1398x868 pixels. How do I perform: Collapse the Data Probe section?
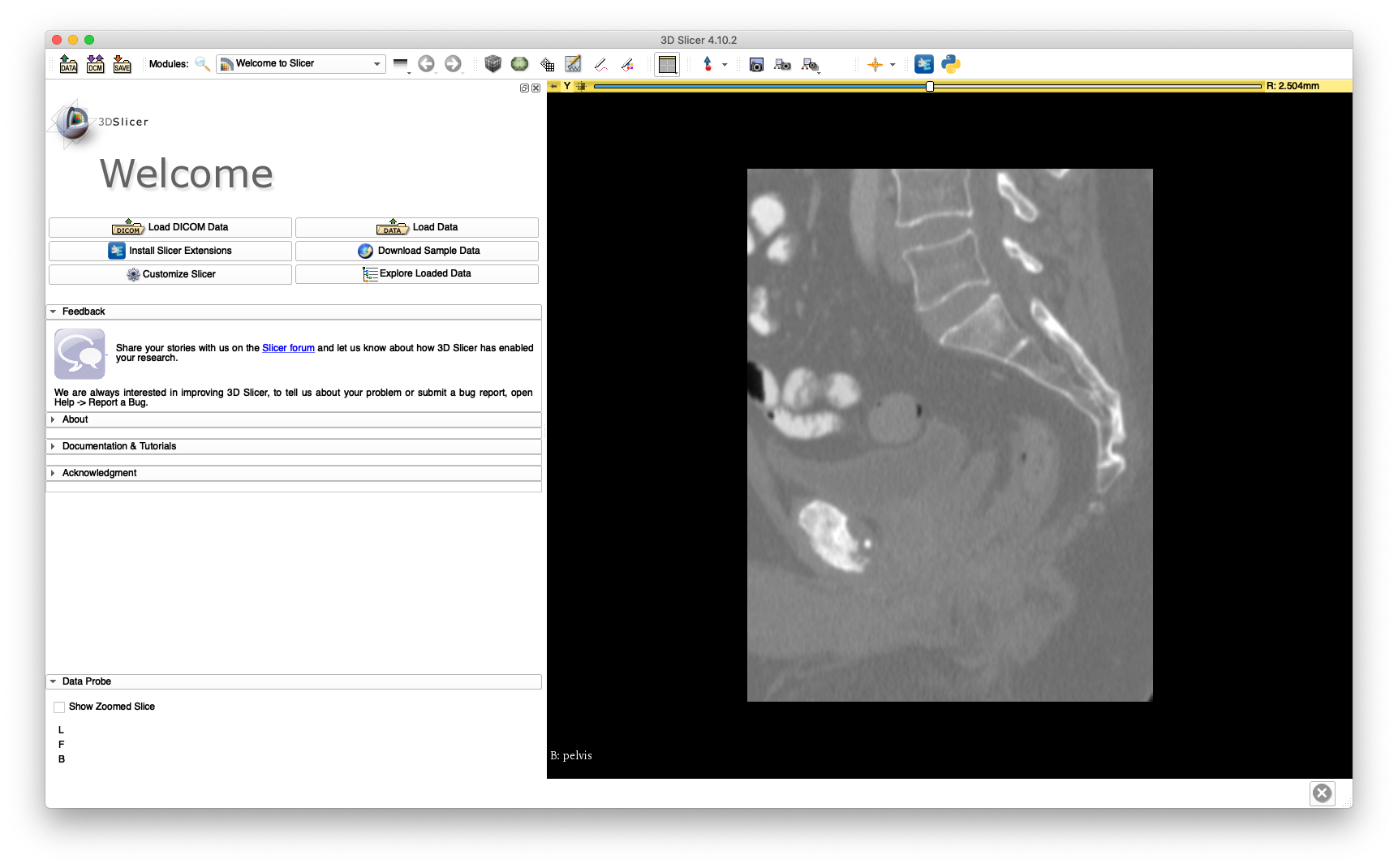tap(294, 681)
